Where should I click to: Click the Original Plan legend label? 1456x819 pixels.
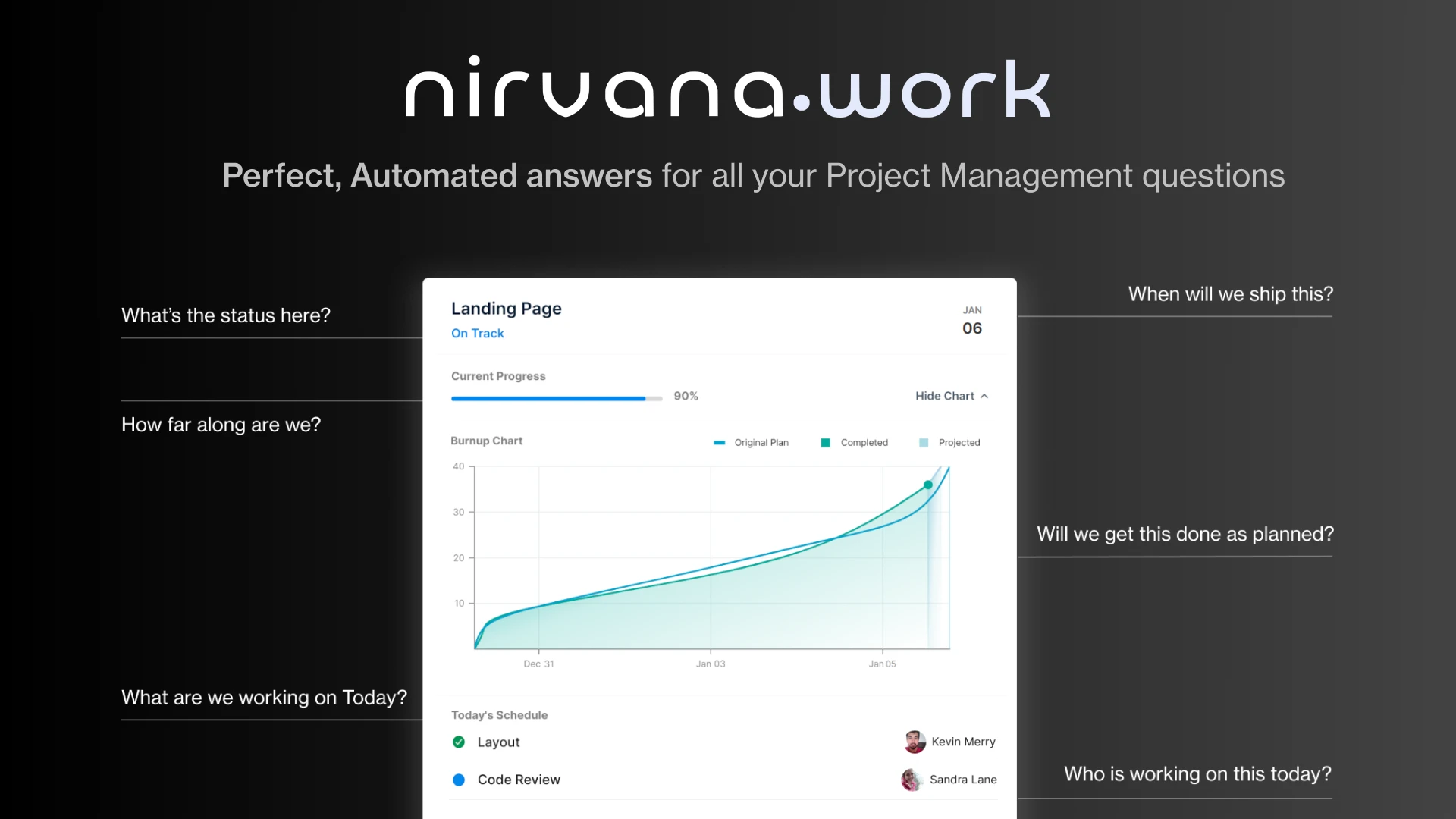(761, 443)
